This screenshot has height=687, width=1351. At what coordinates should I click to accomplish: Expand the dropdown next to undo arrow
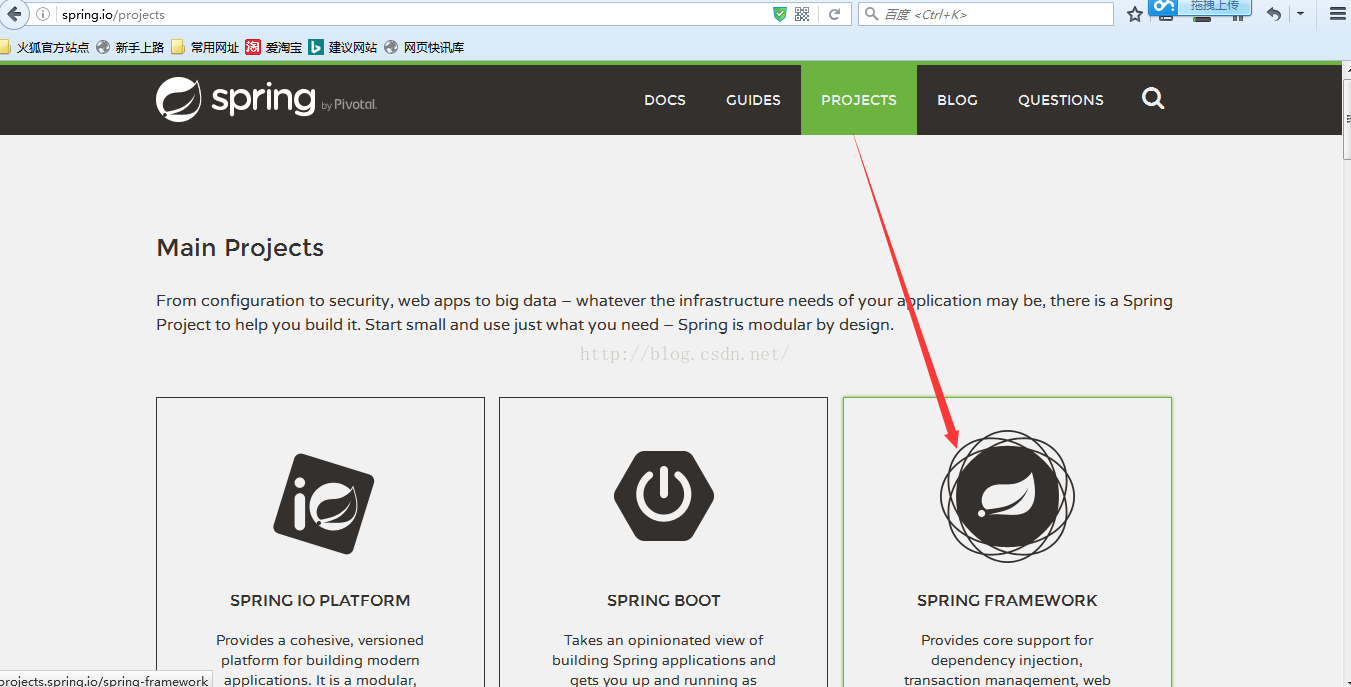pyautogui.click(x=1300, y=14)
